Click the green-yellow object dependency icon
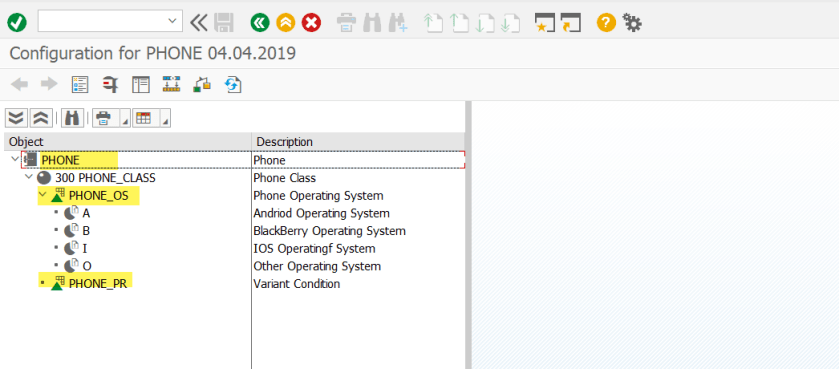The height and width of the screenshot is (369, 839). click(x=202, y=84)
